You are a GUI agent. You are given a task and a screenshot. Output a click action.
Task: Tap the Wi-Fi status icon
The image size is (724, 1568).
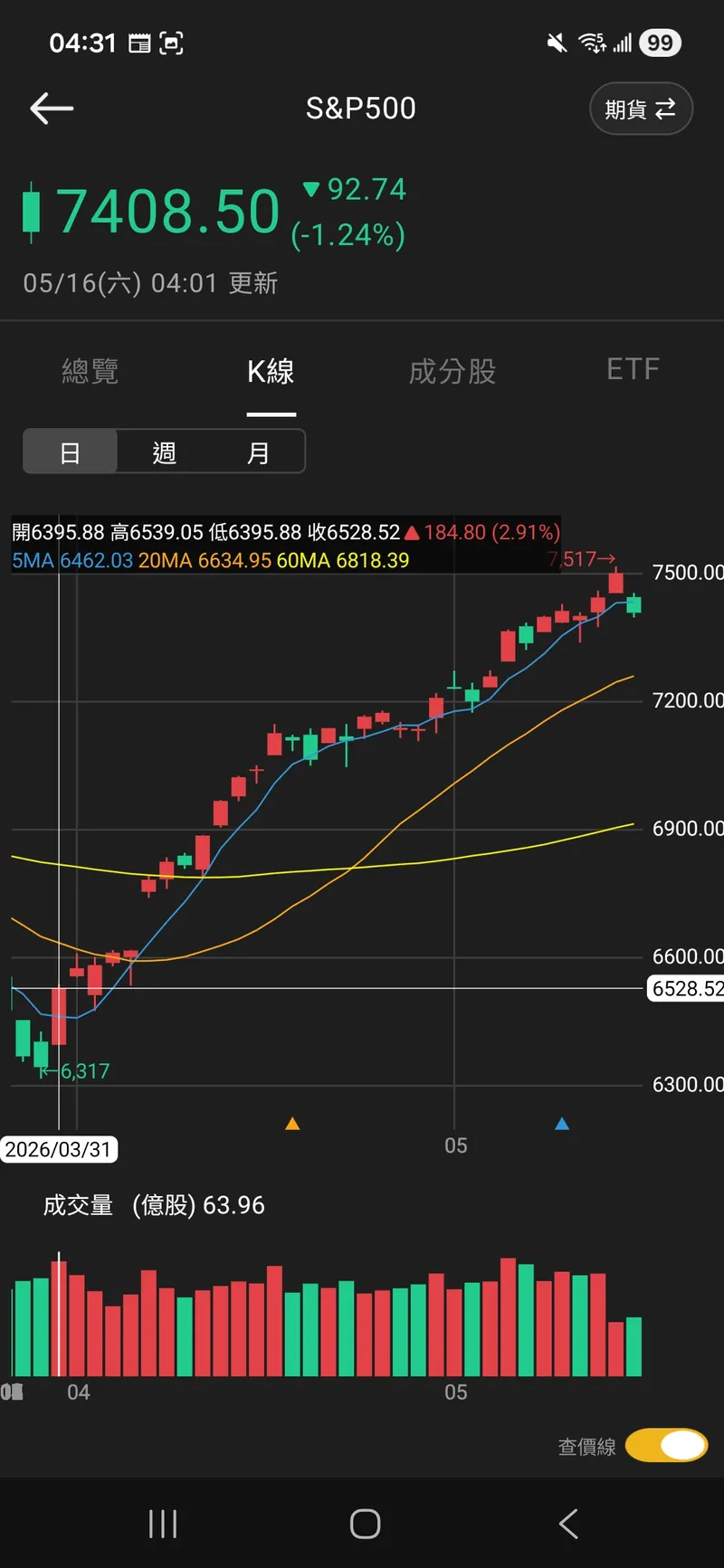592,43
